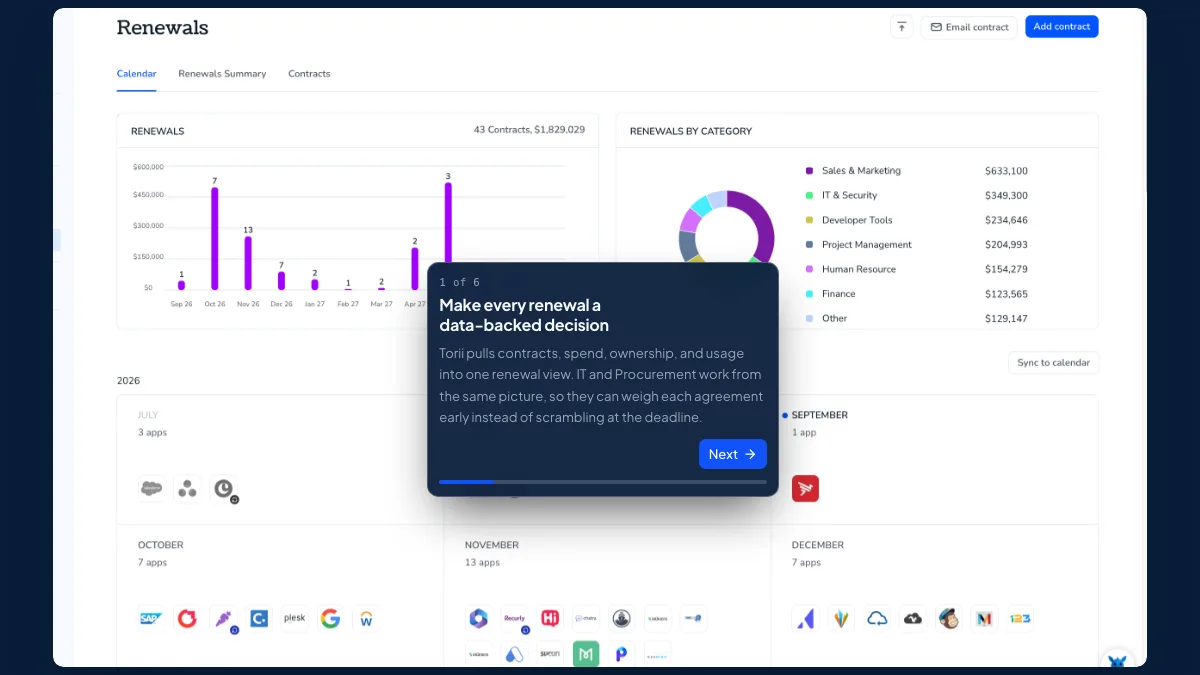The height and width of the screenshot is (675, 1200).
Task: Click the Nov 26 bar in the chart
Action: 248,263
